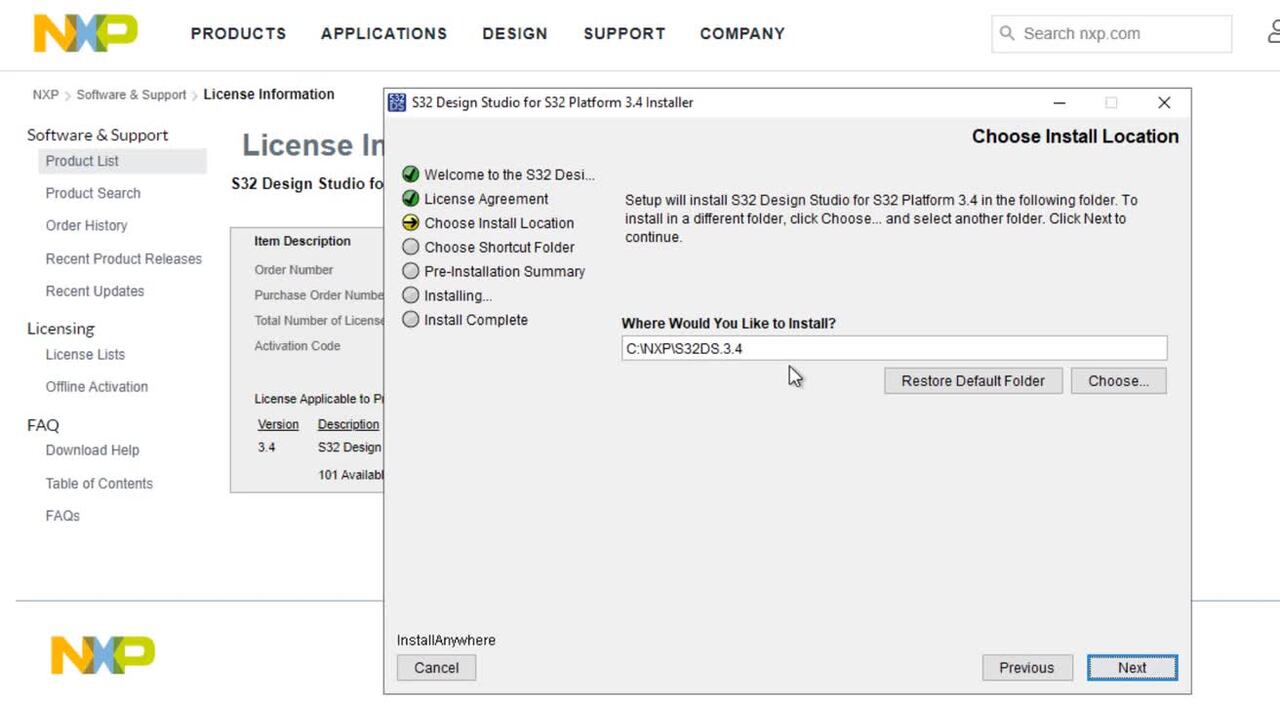Click the Pre-Installation Summary step circle

[x=410, y=271]
